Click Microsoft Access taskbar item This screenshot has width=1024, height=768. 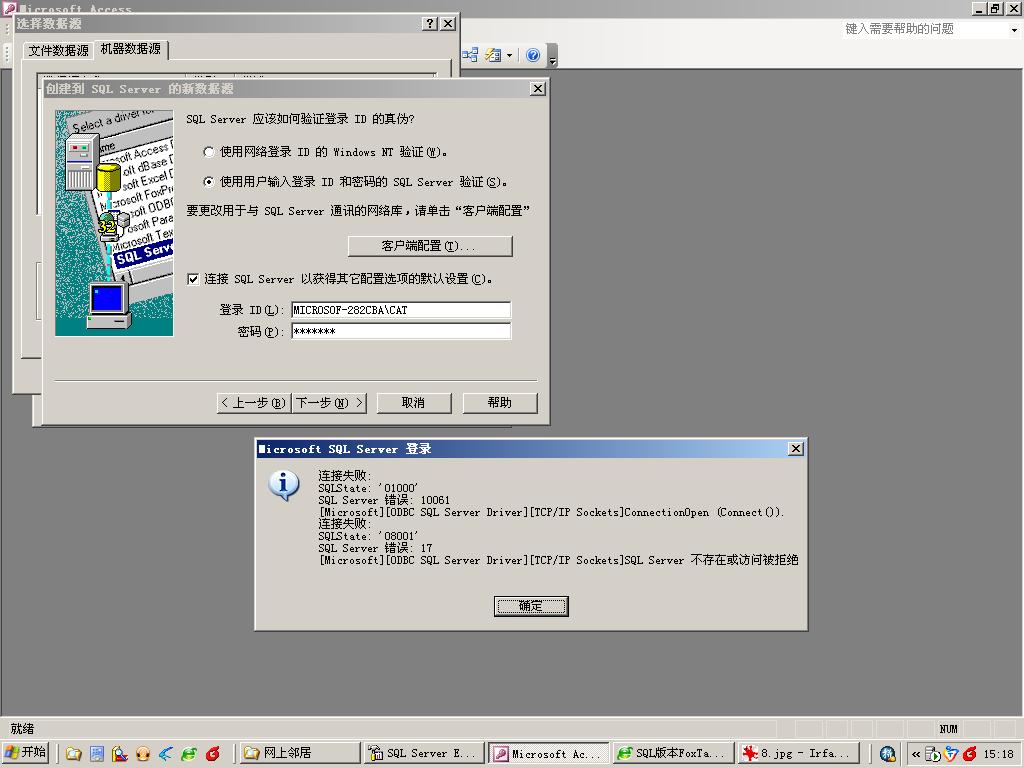(x=549, y=753)
